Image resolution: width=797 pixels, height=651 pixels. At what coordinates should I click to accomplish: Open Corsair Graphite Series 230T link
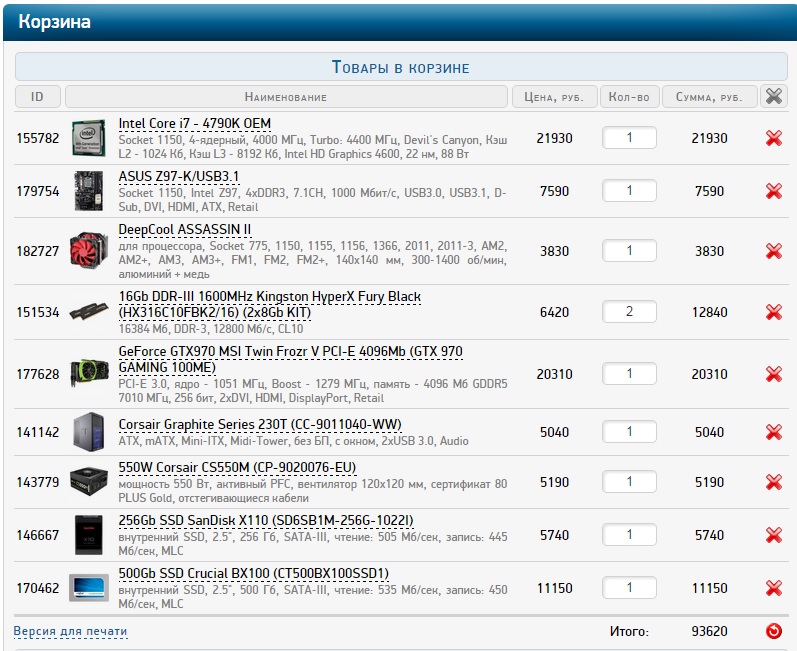pos(260,424)
